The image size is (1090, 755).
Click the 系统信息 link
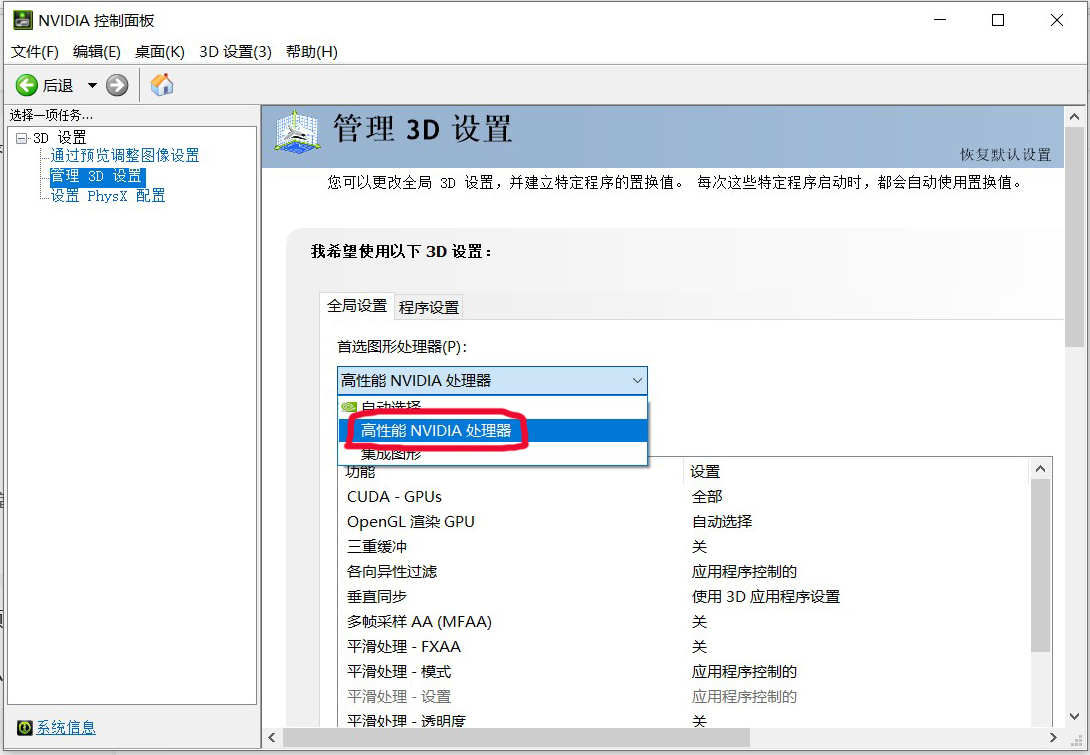point(64,728)
